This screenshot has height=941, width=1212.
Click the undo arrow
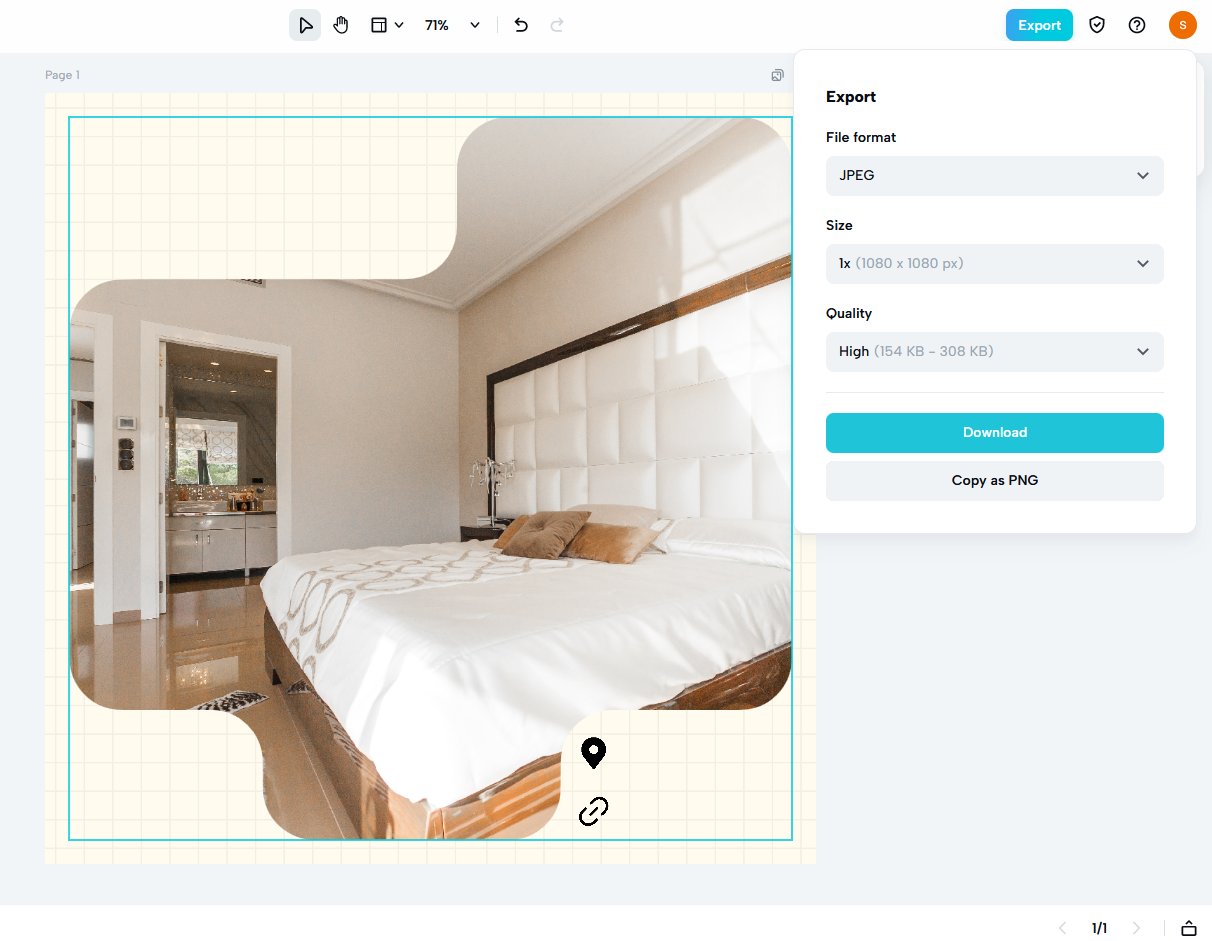(x=521, y=25)
